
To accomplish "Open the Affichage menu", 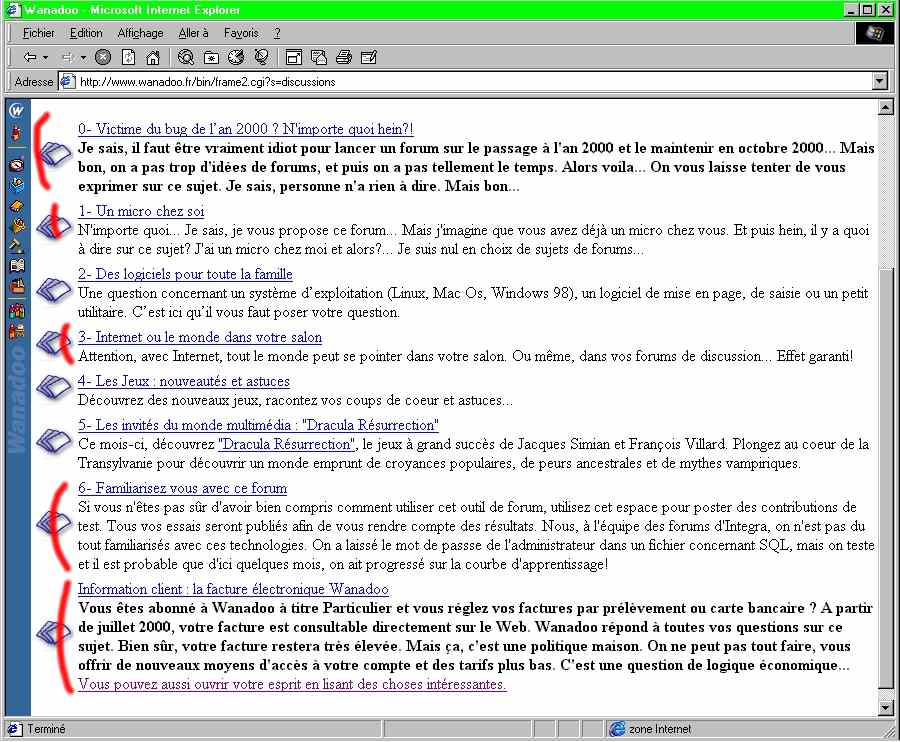I will (140, 33).
